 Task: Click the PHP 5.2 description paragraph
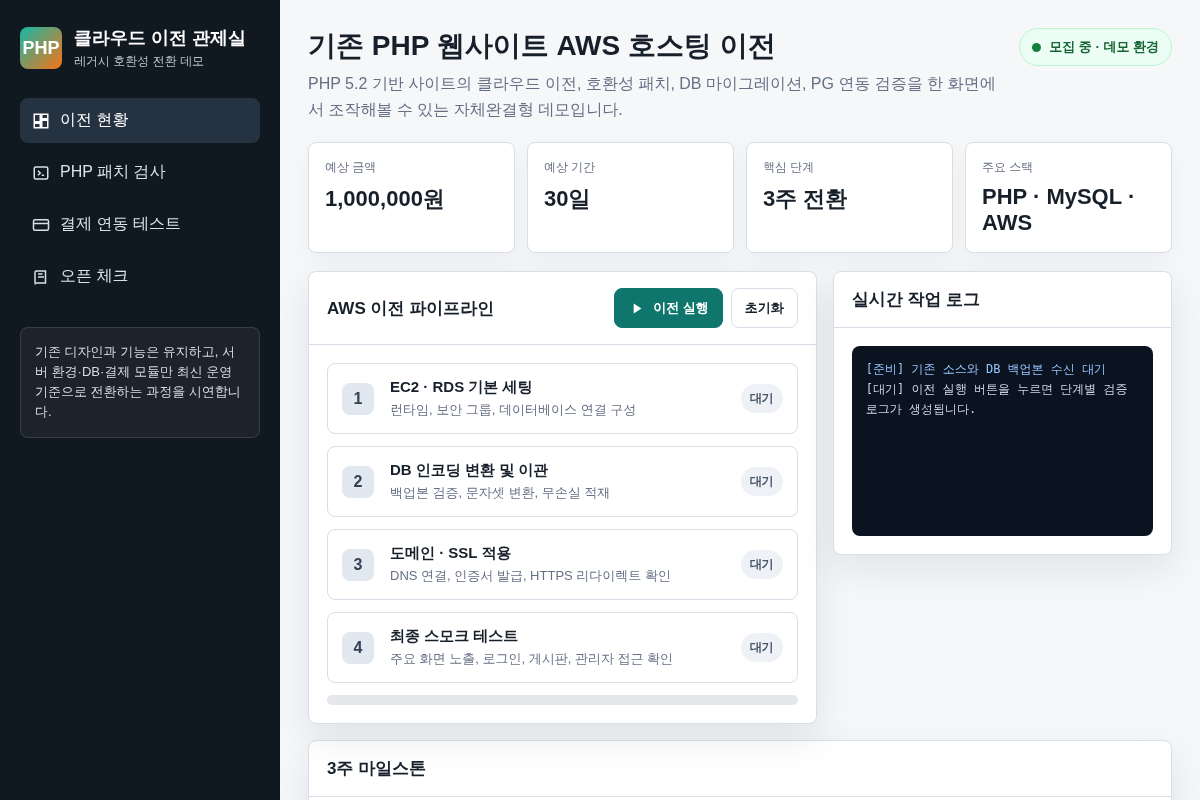click(x=652, y=96)
